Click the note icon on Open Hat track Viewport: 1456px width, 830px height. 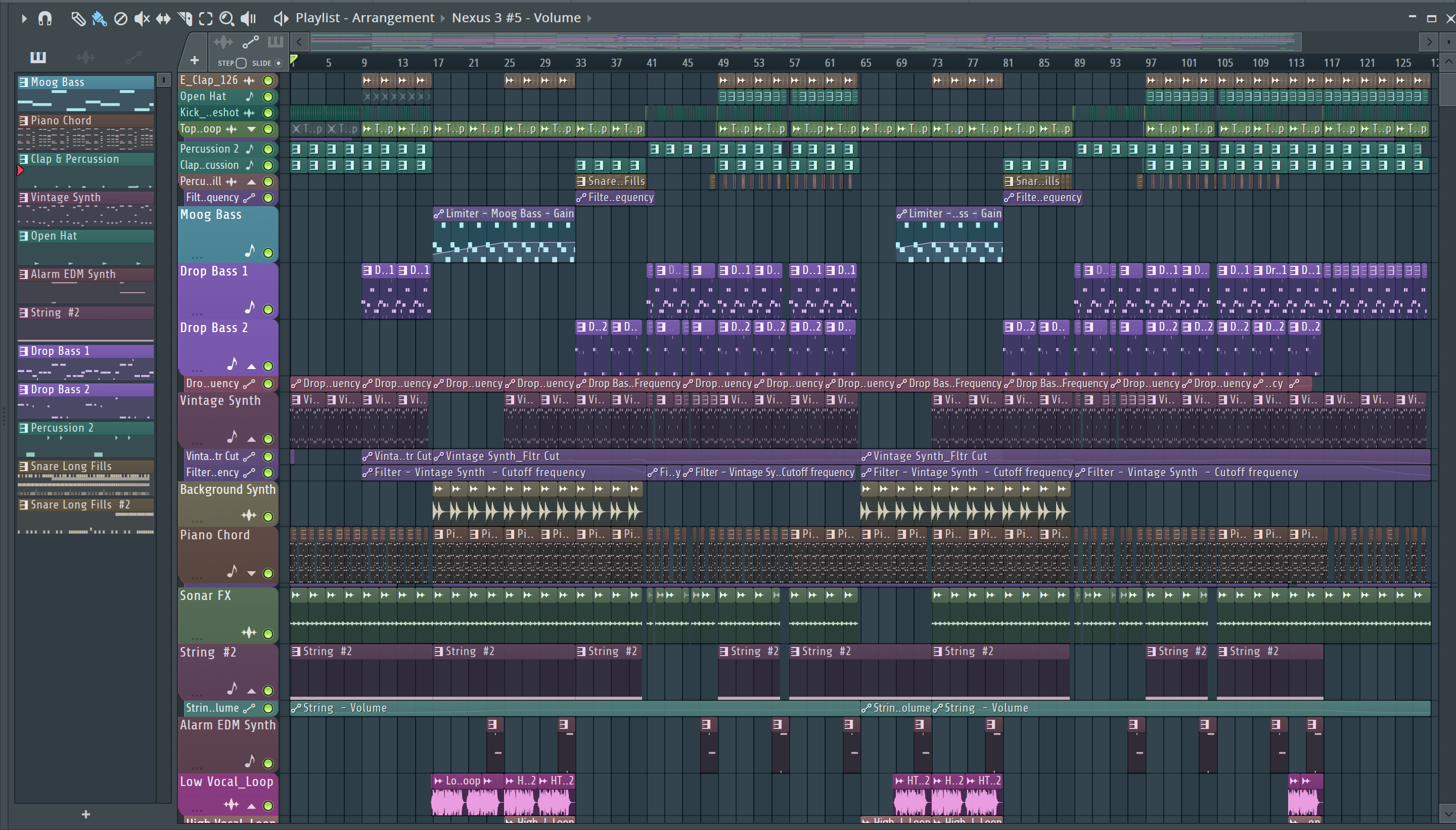click(x=249, y=97)
